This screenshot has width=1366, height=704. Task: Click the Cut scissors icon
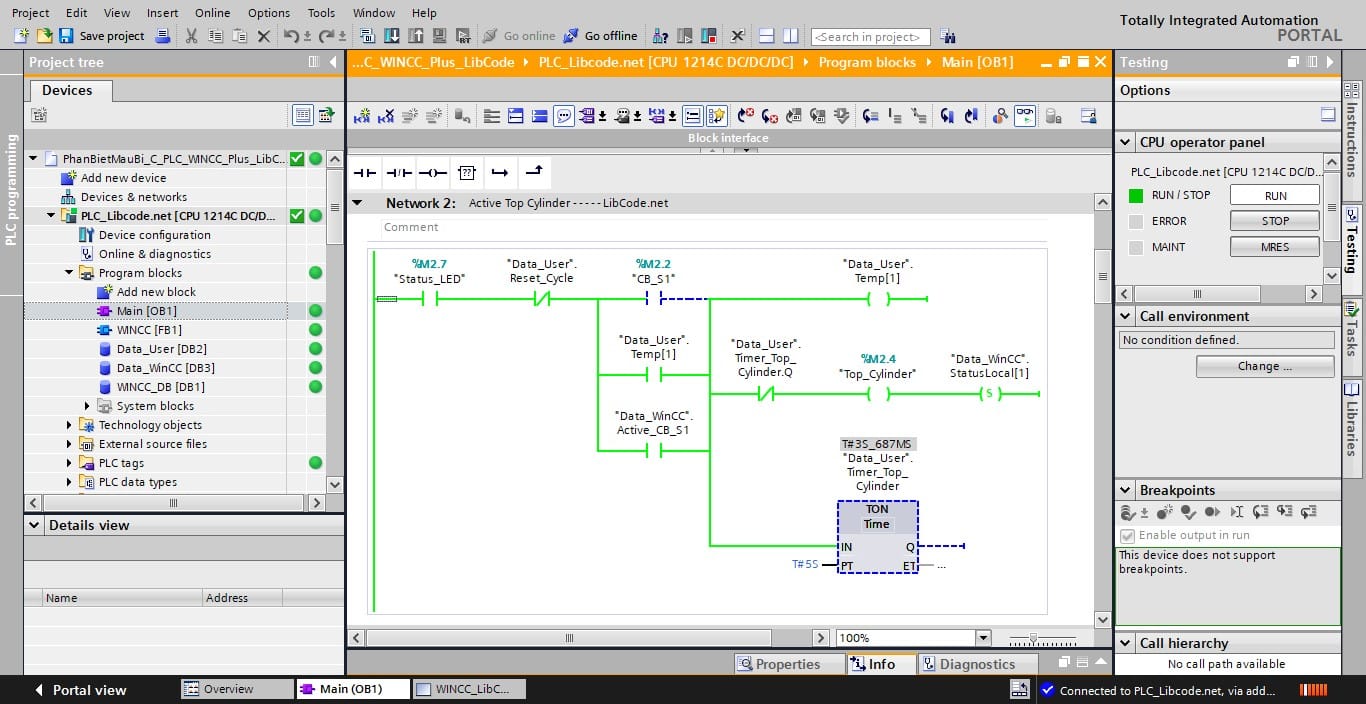pos(191,36)
